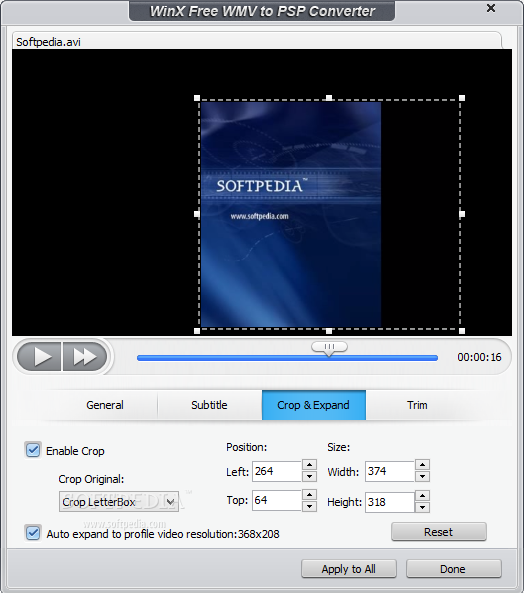Click the bottom-right crop handle
Viewport: 524px width, 593px height.
[462, 331]
